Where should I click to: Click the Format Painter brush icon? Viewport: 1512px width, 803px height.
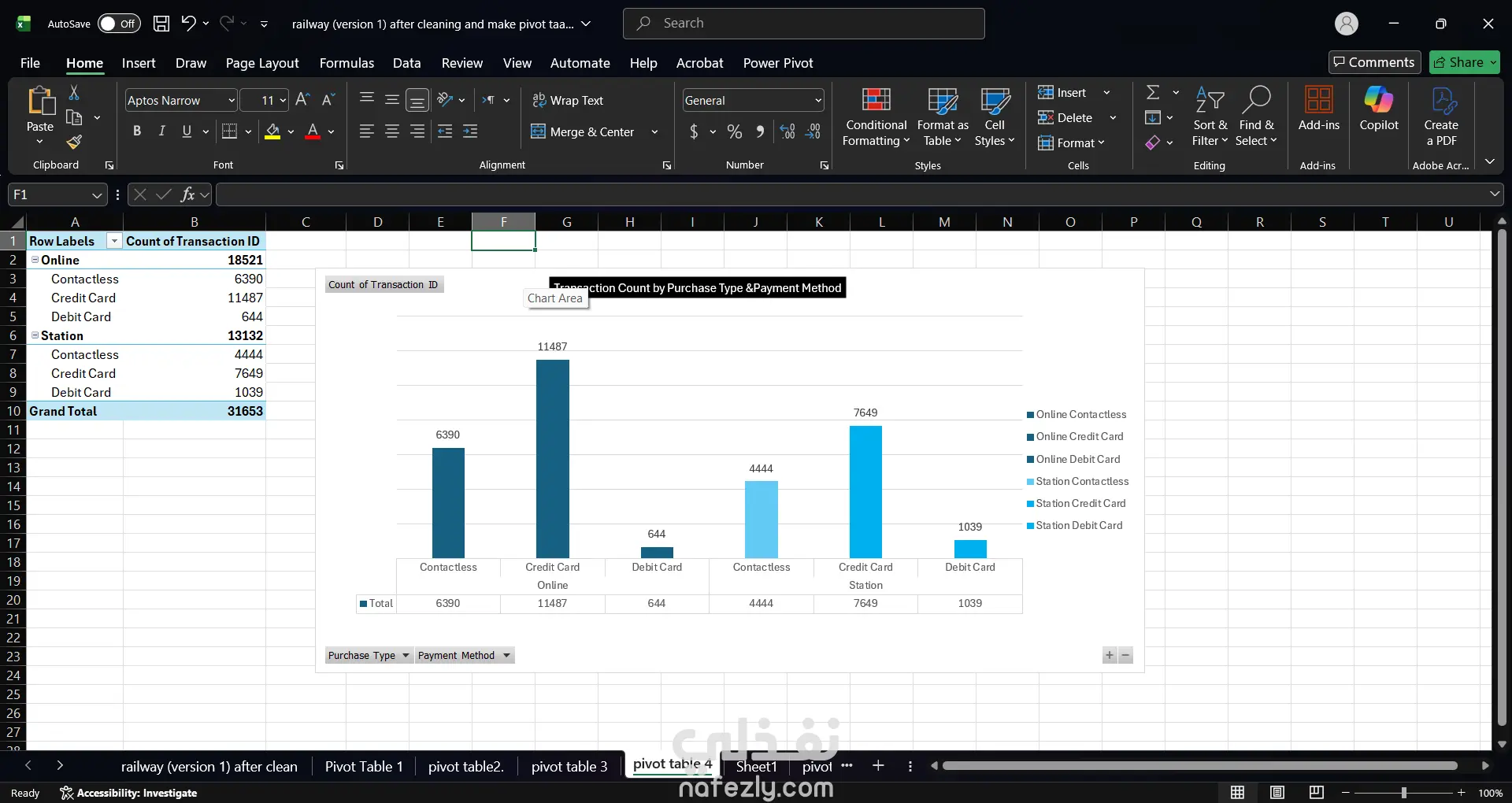coord(74,142)
